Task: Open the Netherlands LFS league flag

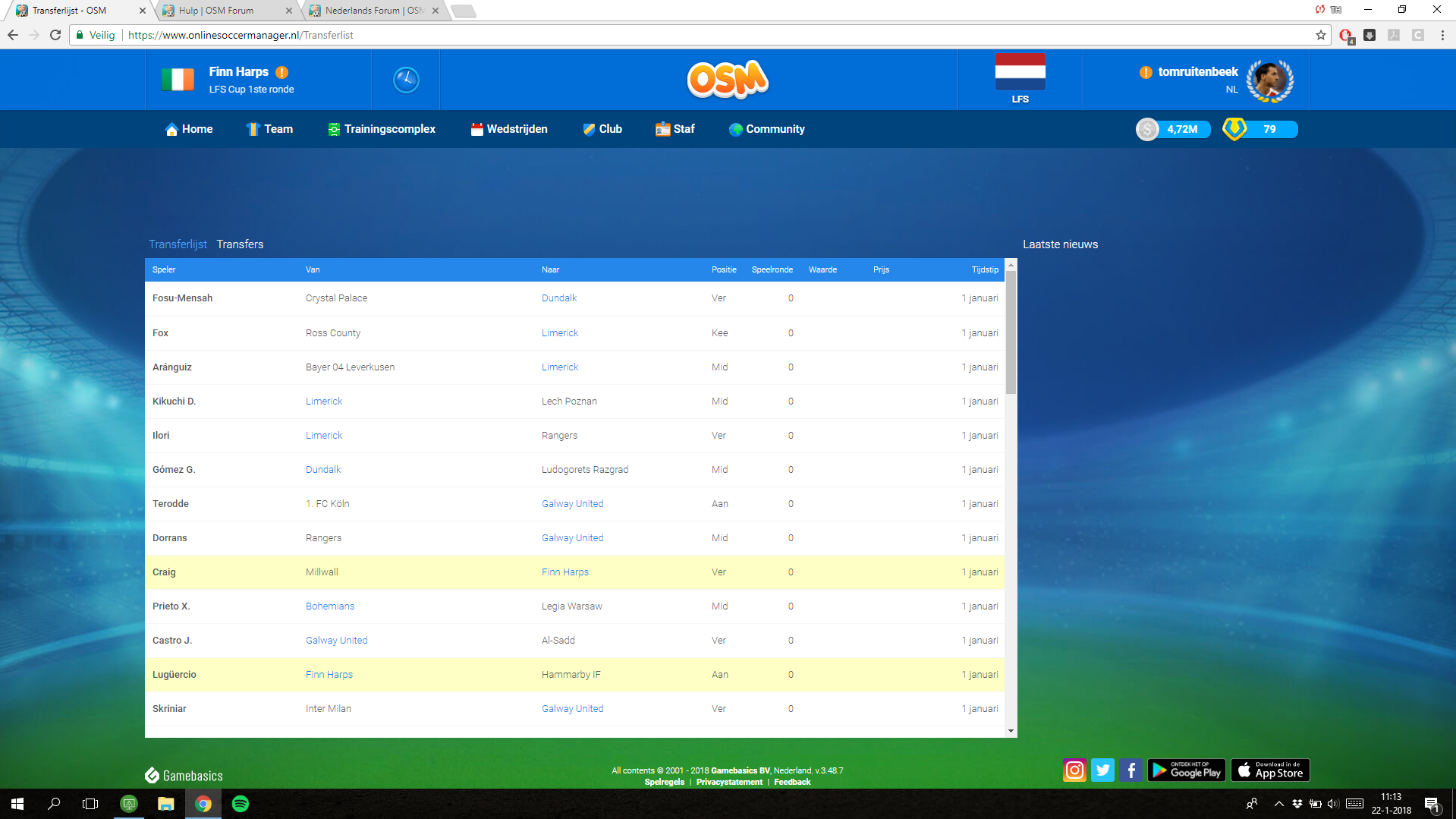Action: [x=1020, y=72]
